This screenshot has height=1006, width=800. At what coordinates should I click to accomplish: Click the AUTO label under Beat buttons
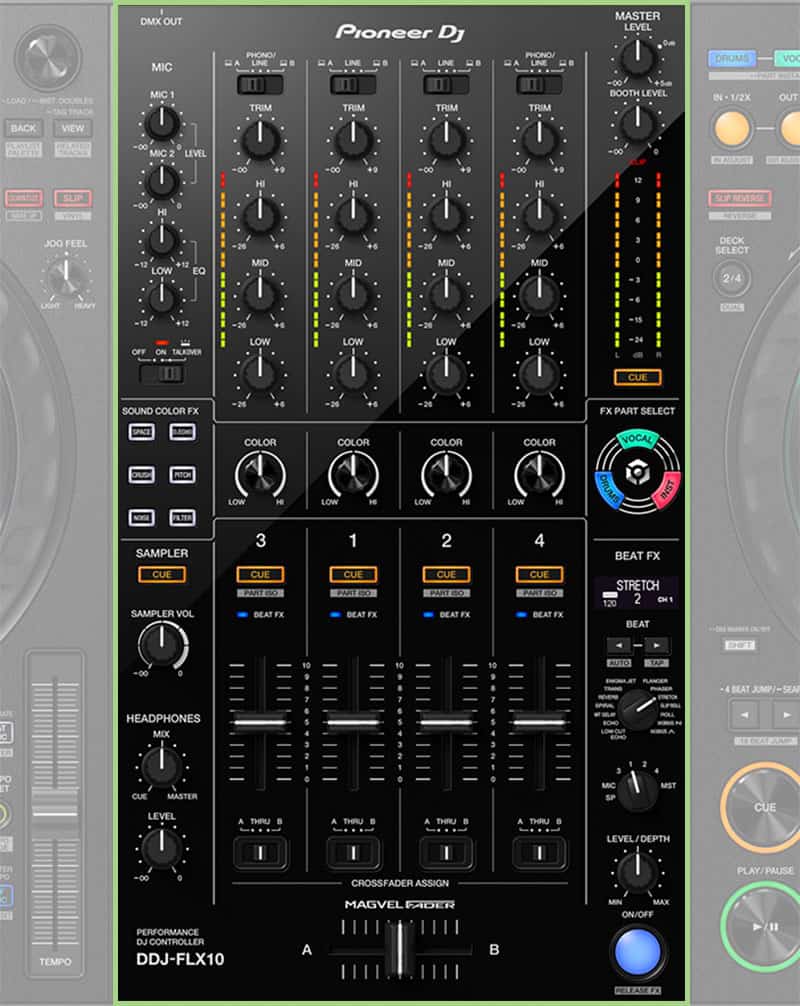[618, 663]
